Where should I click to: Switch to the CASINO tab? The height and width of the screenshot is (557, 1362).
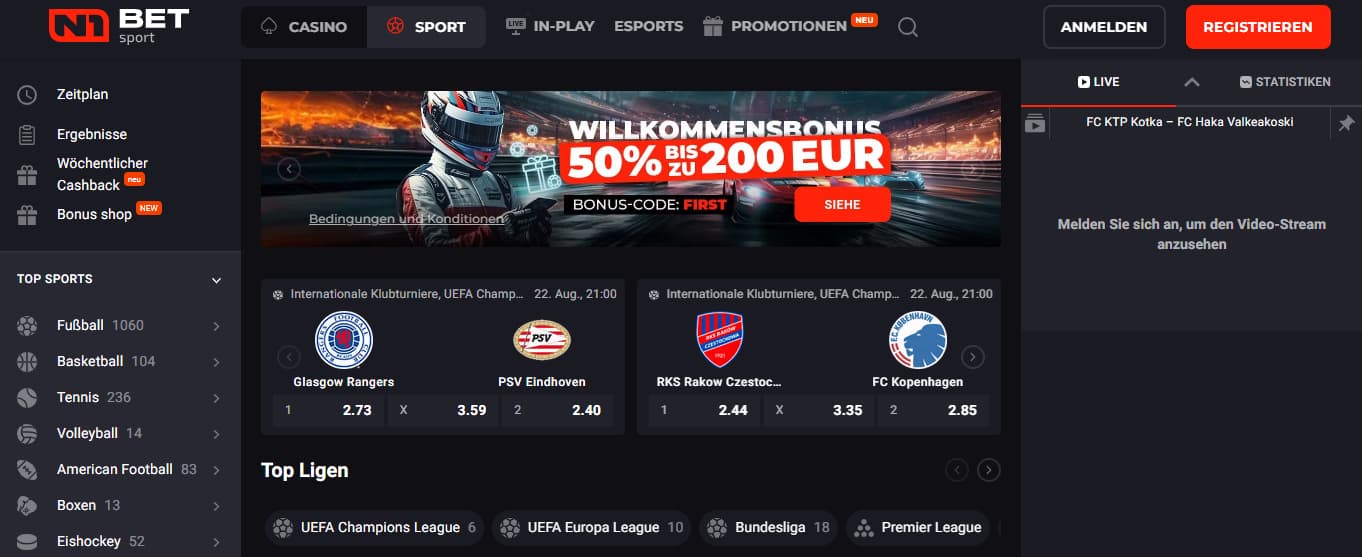pyautogui.click(x=303, y=27)
